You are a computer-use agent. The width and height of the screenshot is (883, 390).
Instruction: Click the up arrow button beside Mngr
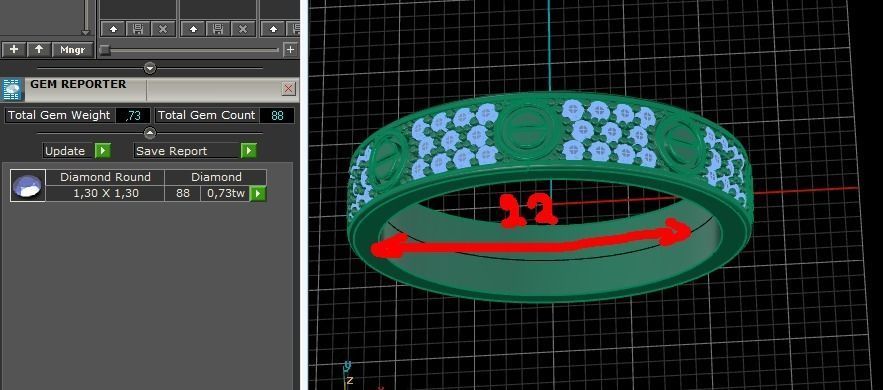pos(39,50)
